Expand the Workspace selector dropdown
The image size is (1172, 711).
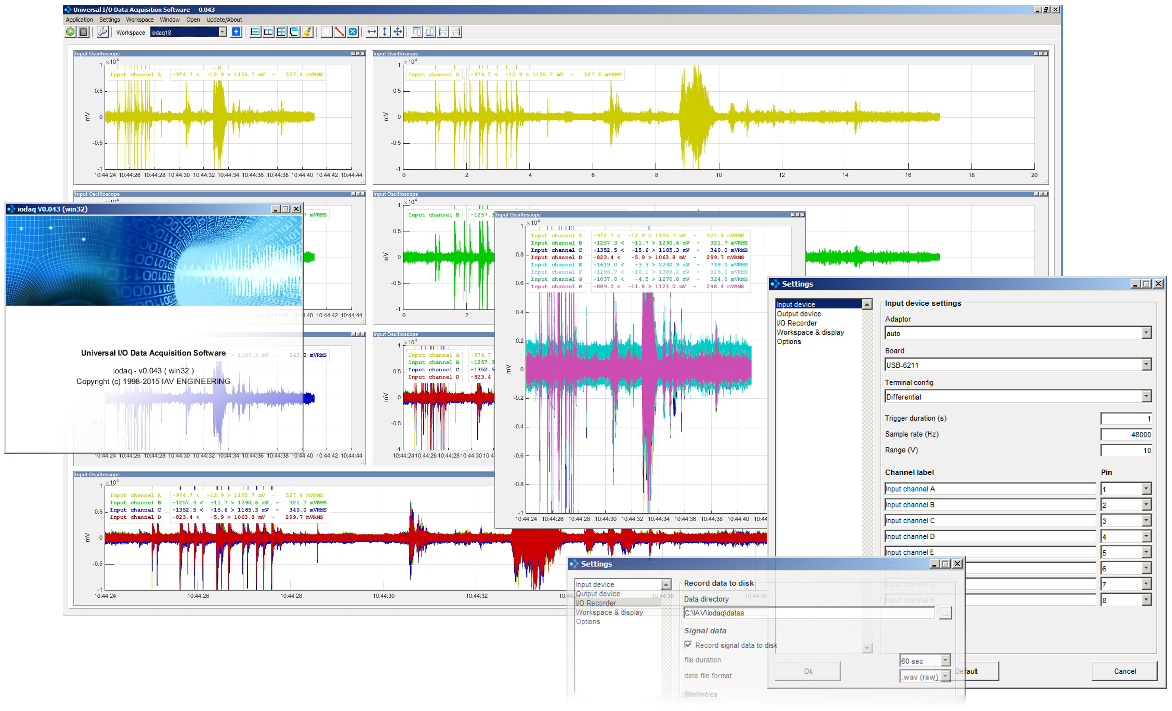click(x=222, y=32)
